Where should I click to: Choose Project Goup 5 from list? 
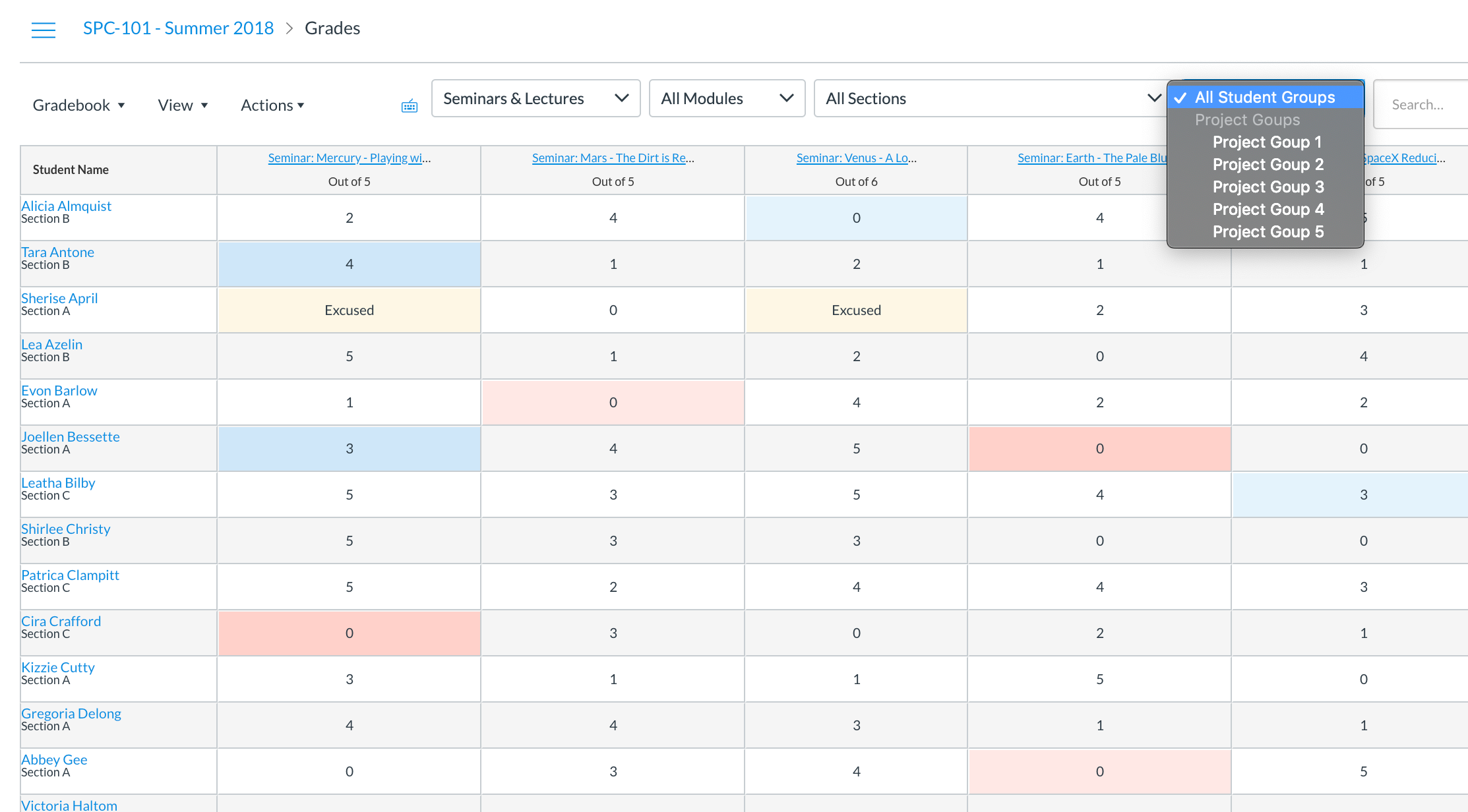pos(1268,232)
